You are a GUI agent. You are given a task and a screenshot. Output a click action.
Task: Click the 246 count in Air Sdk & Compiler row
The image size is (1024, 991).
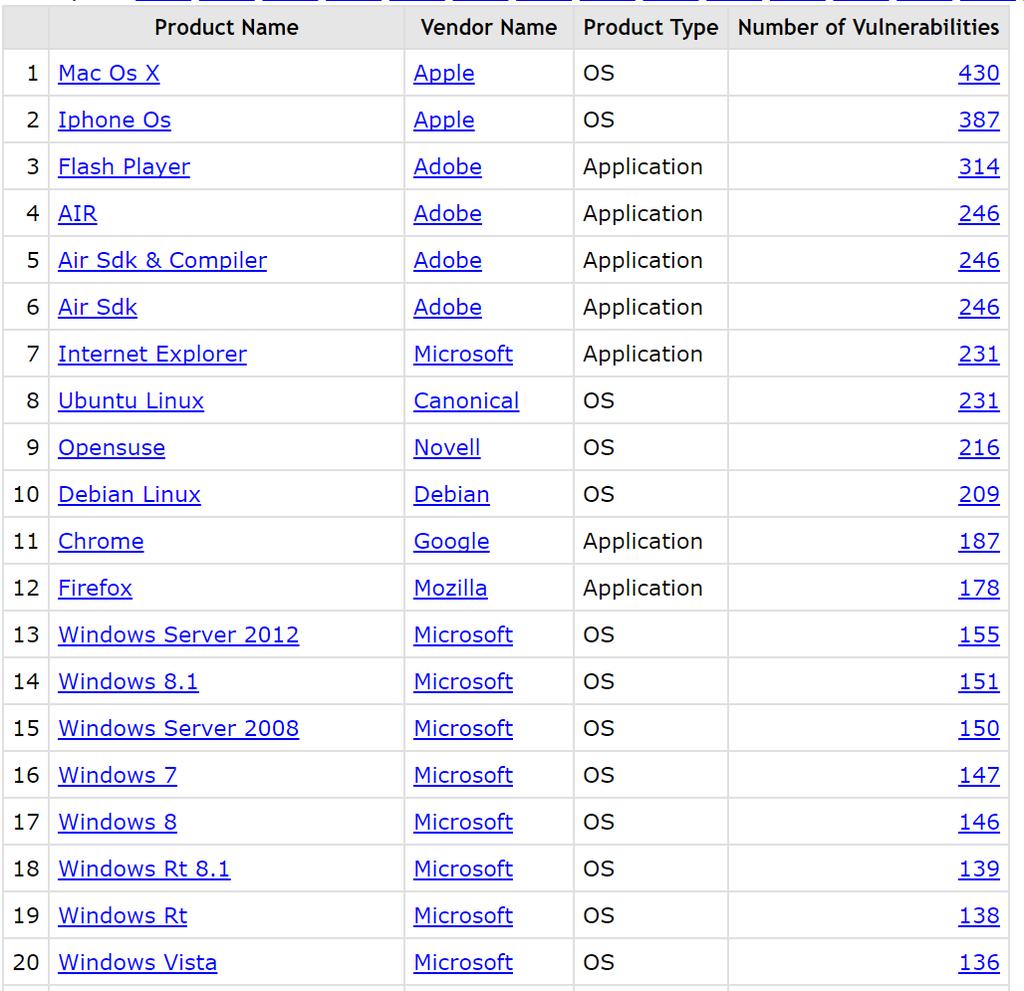coord(978,261)
